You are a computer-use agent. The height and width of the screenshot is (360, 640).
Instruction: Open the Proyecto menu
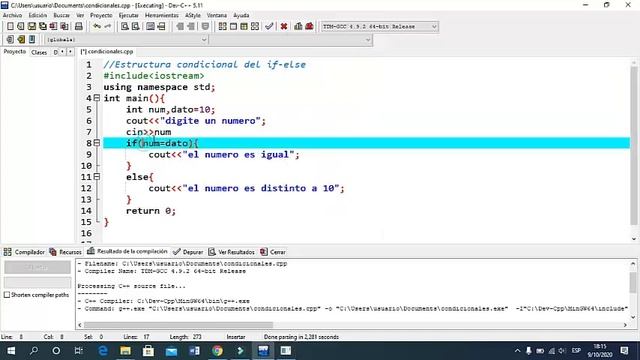[x=101, y=15]
